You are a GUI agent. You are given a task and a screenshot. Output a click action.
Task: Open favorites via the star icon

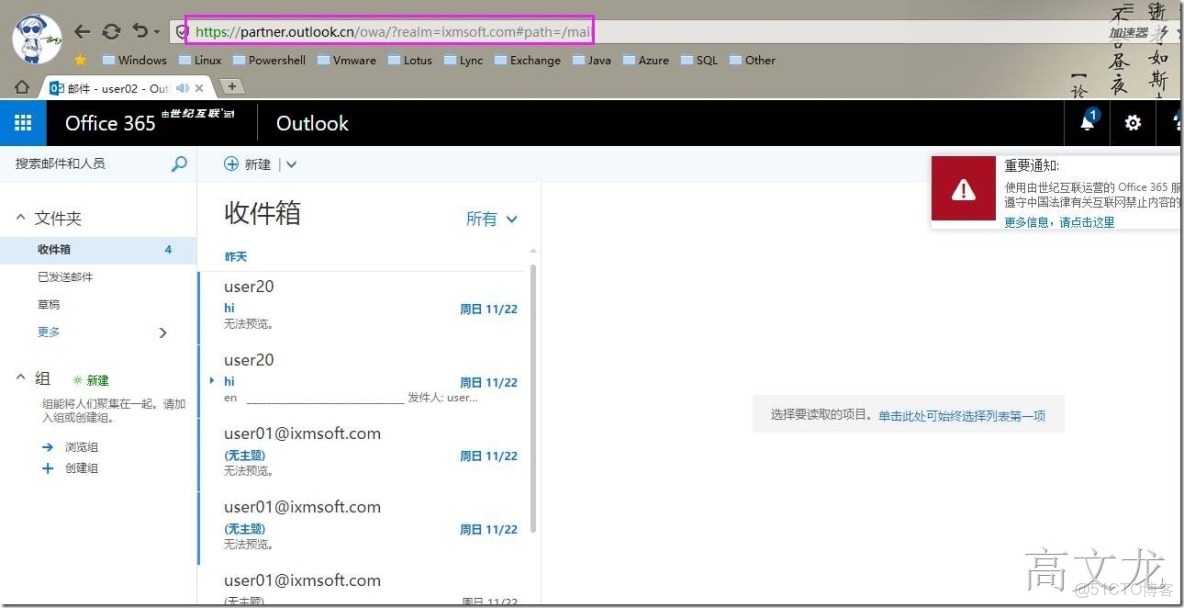80,60
